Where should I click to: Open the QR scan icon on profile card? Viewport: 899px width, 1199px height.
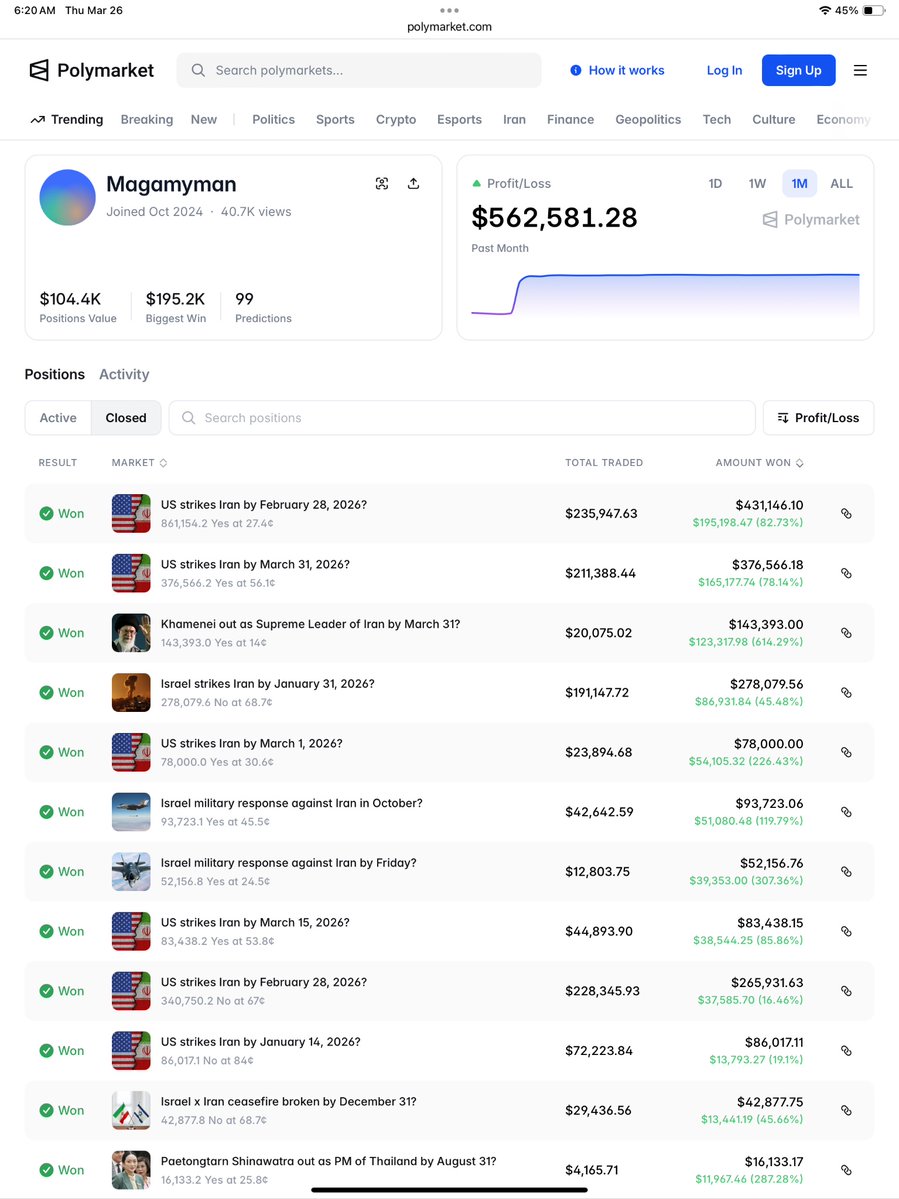(382, 184)
